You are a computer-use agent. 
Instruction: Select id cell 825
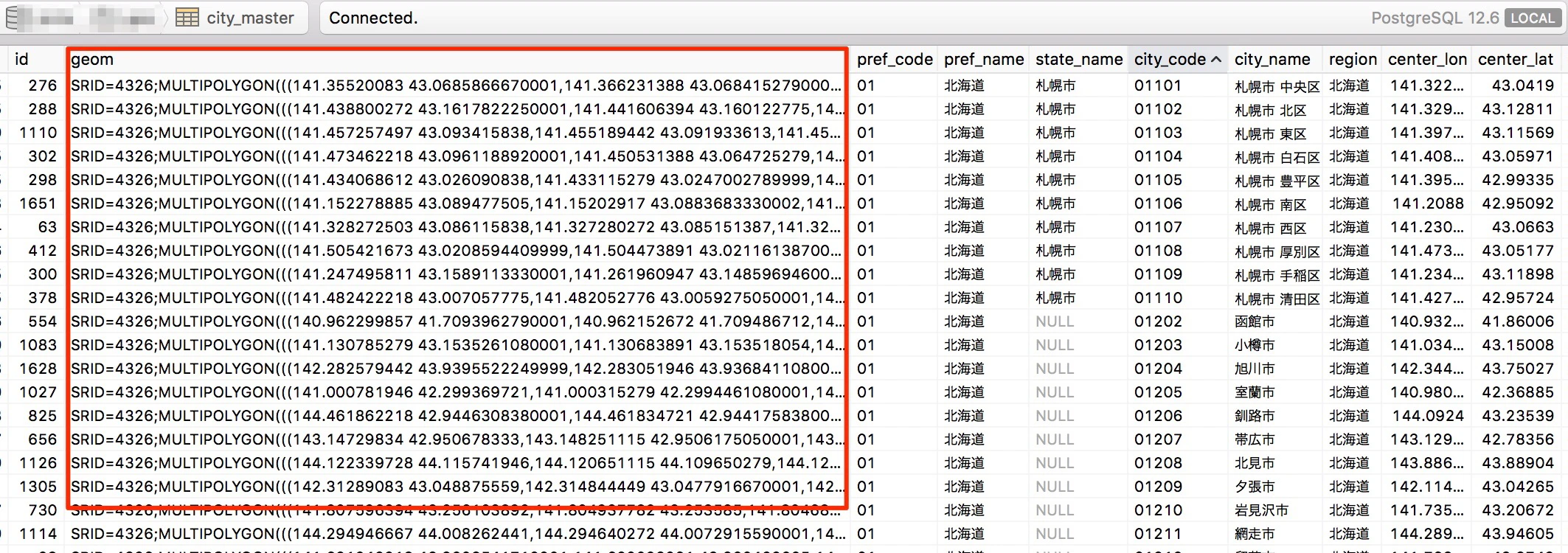(x=42, y=416)
